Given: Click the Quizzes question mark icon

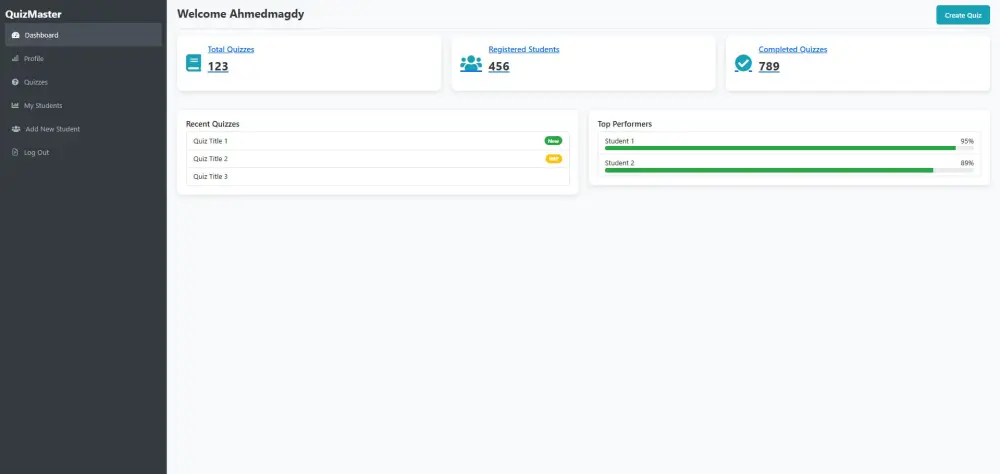Looking at the screenshot, I should (15, 82).
